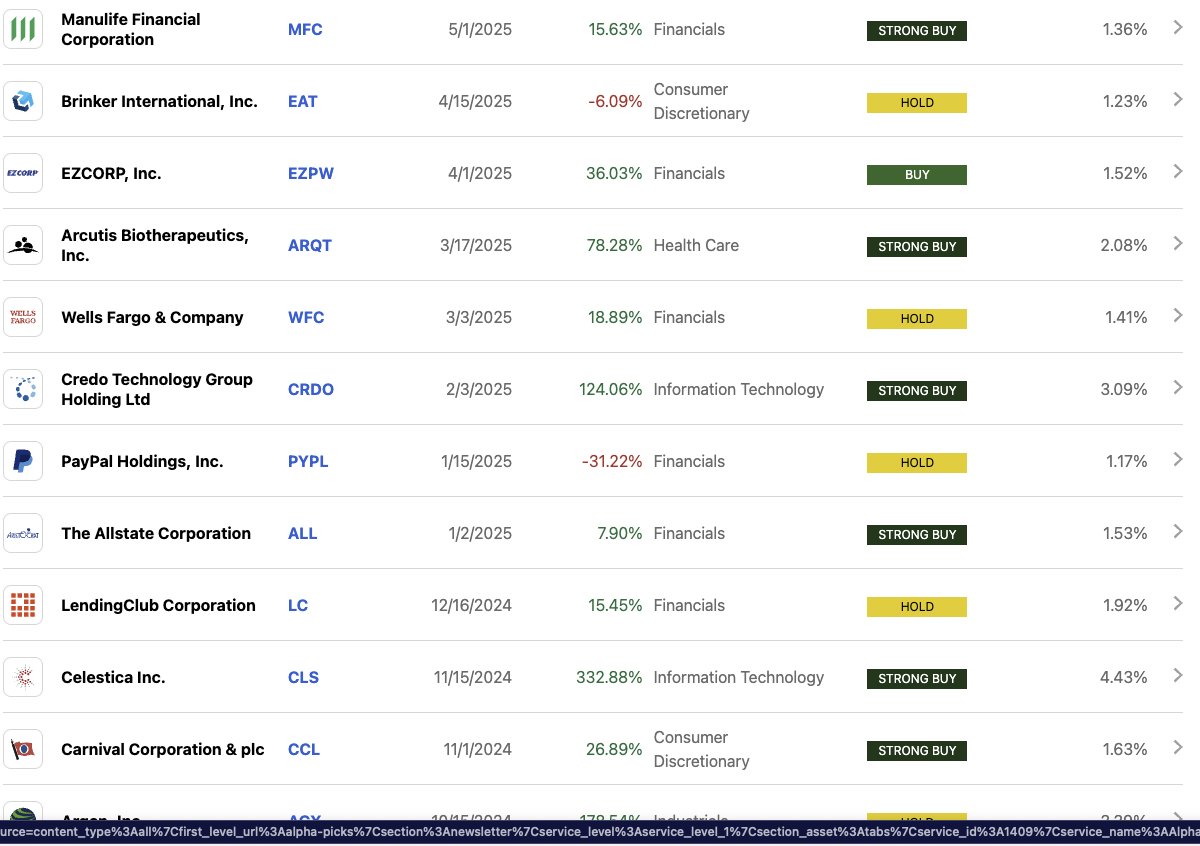Open the CLS ticker link
The height and width of the screenshot is (846, 1200).
pyautogui.click(x=303, y=678)
